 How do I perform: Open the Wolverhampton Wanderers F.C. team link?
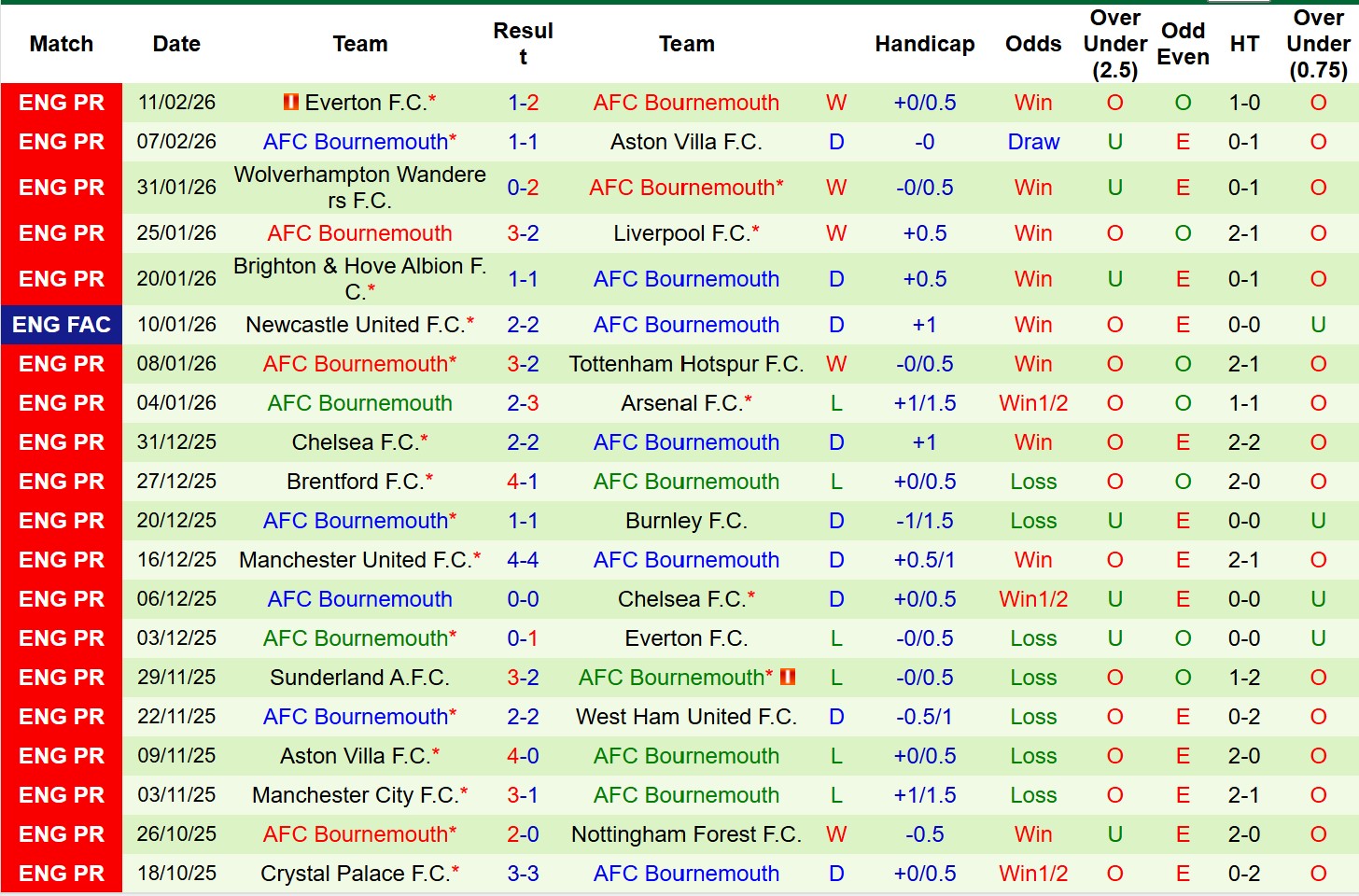[359, 188]
